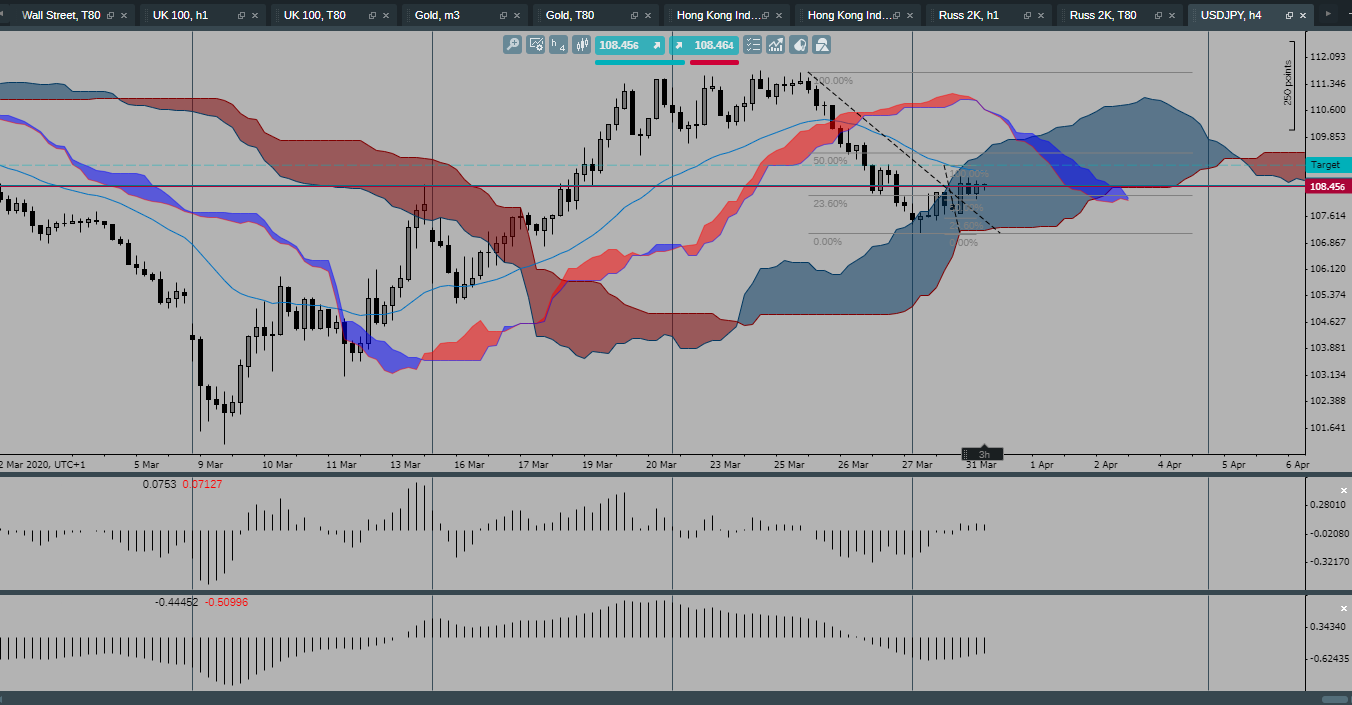
Task: Expand the USDJPY, h4 tab options arrow
Action: point(1288,15)
